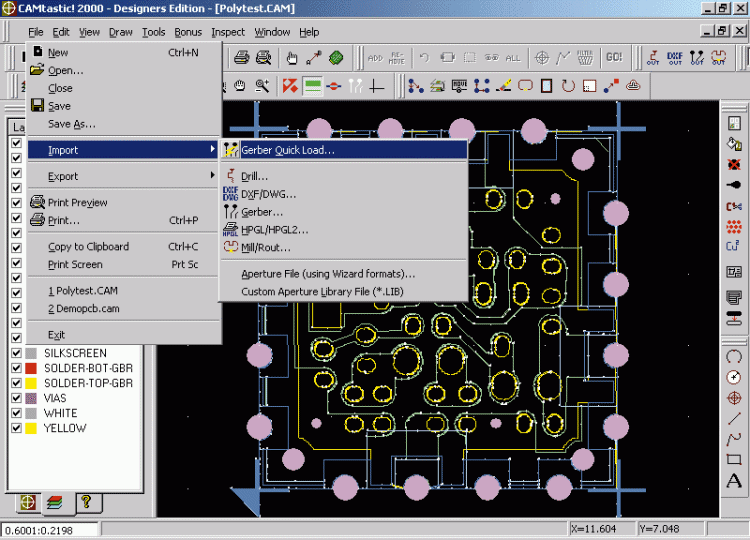Select Custom Aperture Library File (*.LIB)
Image resolution: width=750 pixels, height=540 pixels.
pyautogui.click(x=343, y=291)
